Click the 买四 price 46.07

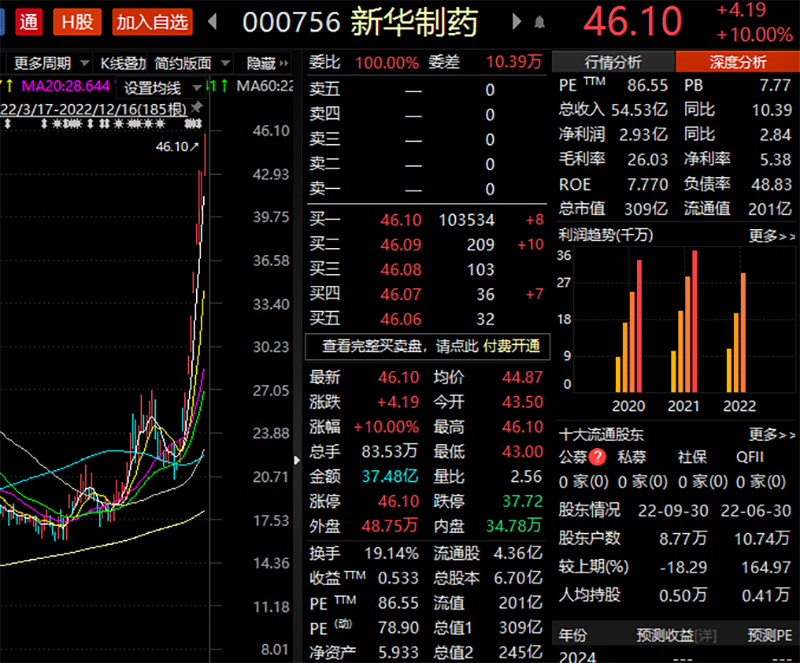401,294
